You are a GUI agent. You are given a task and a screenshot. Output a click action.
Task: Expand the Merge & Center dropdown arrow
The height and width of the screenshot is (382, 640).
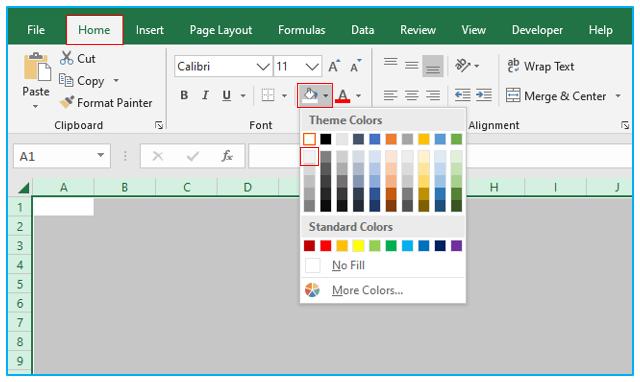click(618, 96)
